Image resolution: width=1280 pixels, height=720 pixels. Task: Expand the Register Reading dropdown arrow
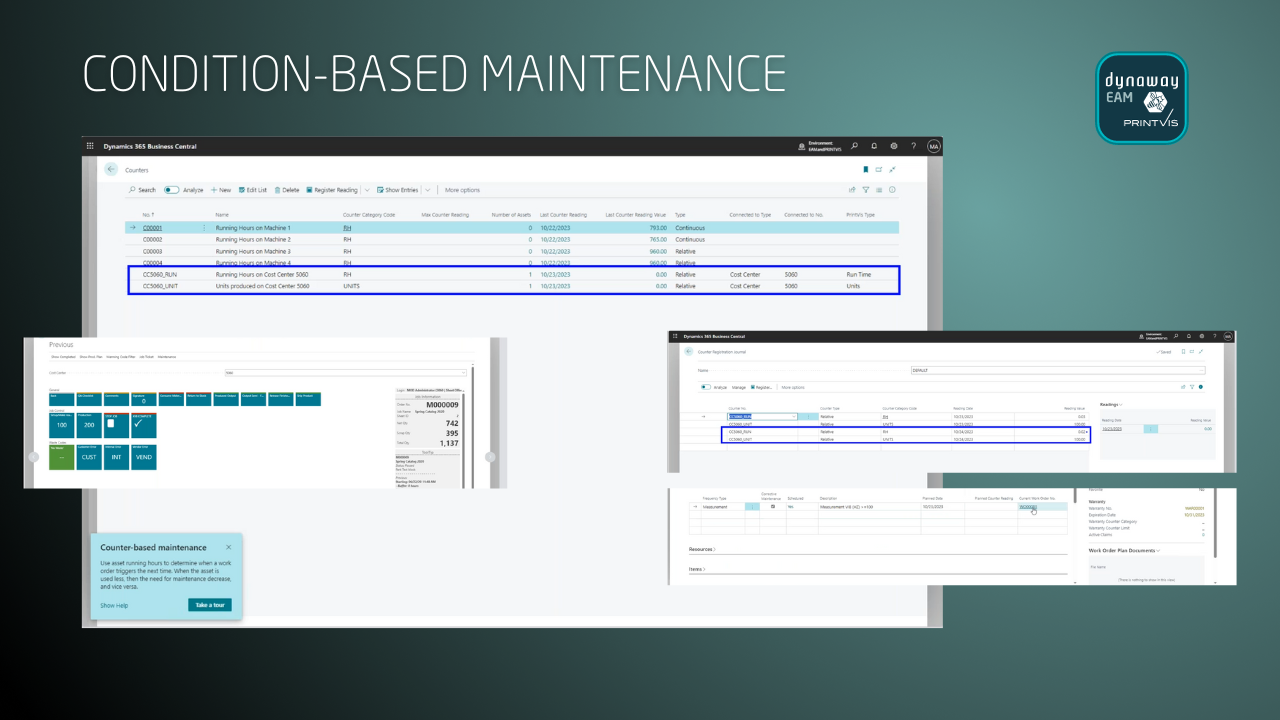pyautogui.click(x=366, y=190)
